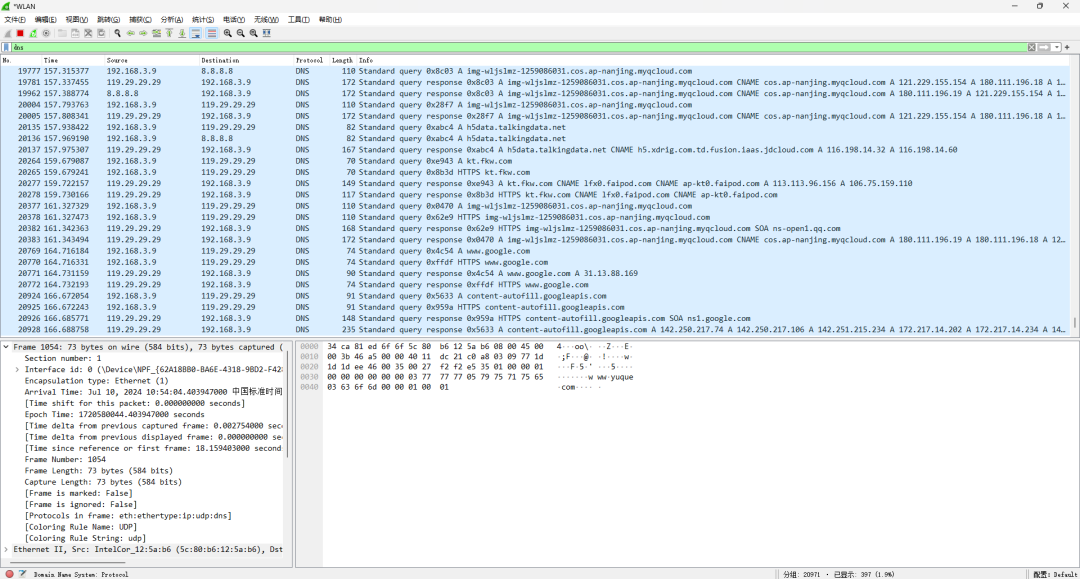Viewport: 1080px width, 579px height.
Task: Toggle auto-scroll during live capture
Action: point(196,33)
